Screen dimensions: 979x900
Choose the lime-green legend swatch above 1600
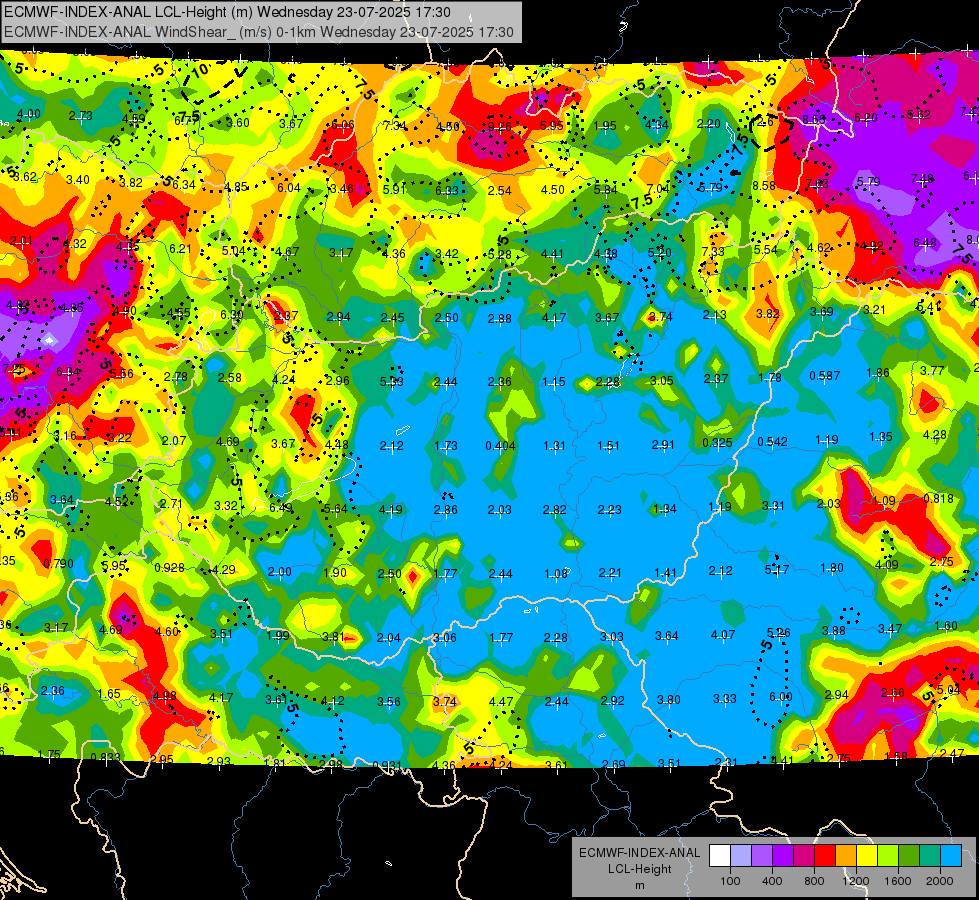pyautogui.click(x=888, y=856)
